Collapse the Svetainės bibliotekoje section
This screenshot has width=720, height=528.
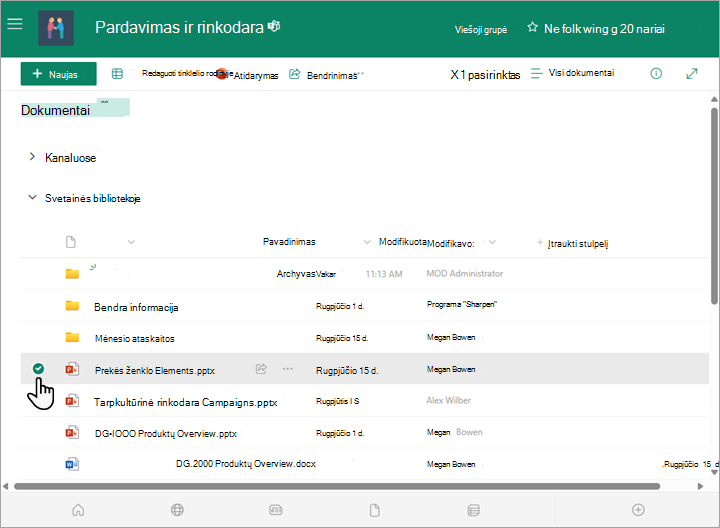[x=32, y=197]
